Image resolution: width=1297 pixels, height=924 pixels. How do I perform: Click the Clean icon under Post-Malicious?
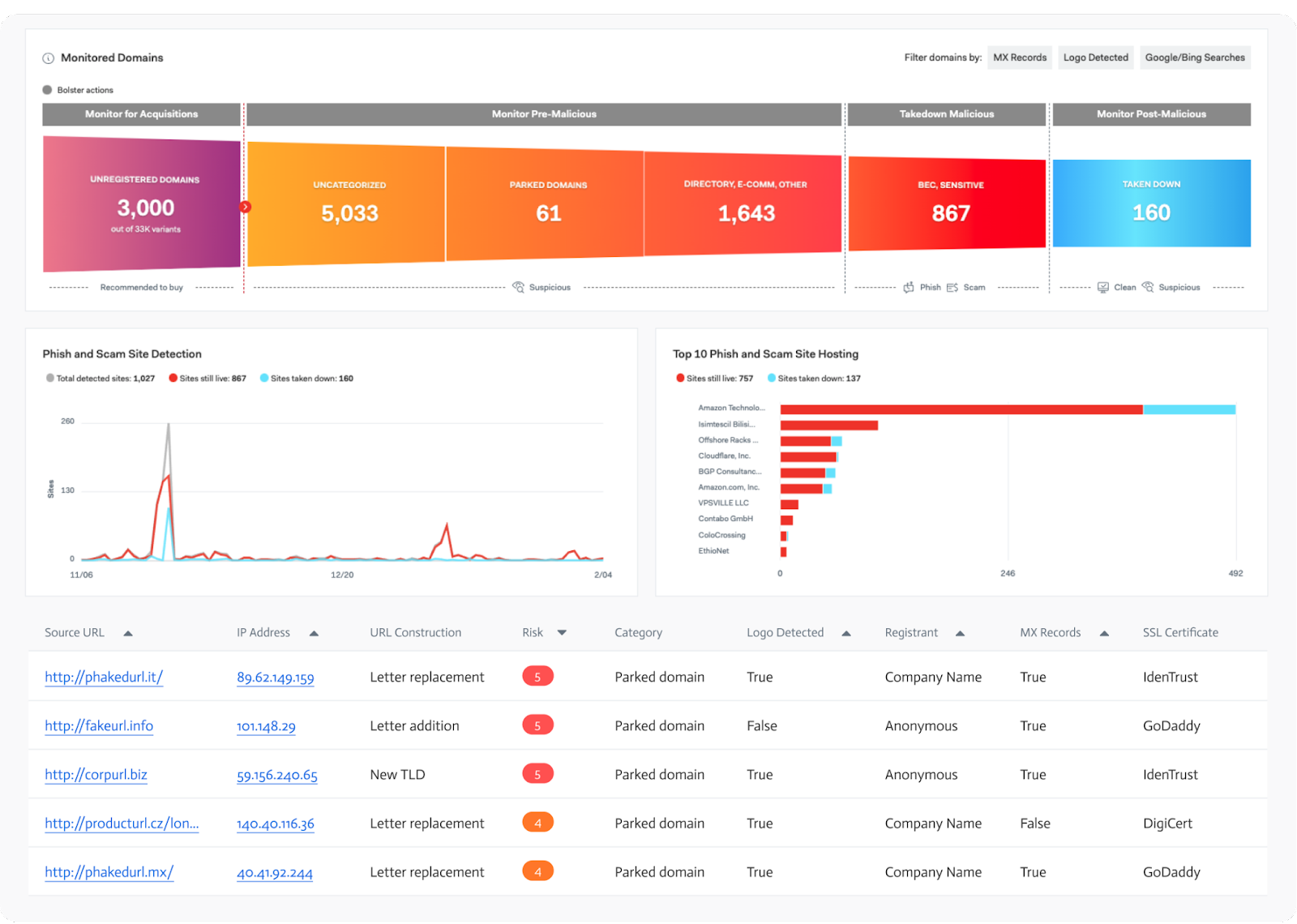coord(1103,287)
